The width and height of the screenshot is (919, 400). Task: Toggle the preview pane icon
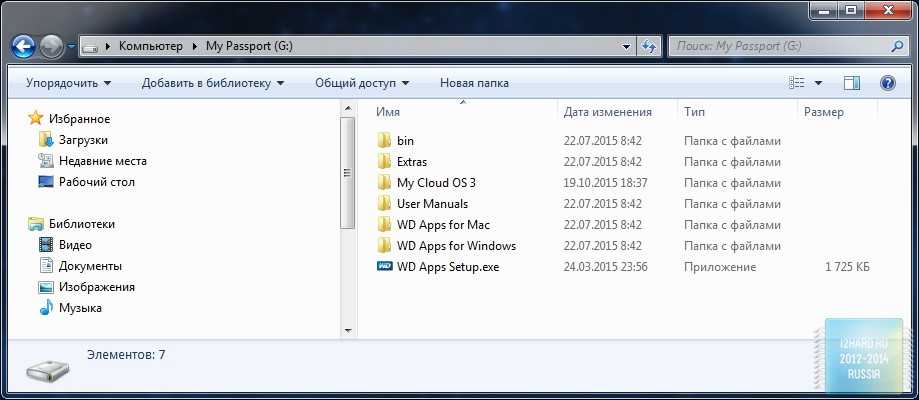[x=851, y=83]
